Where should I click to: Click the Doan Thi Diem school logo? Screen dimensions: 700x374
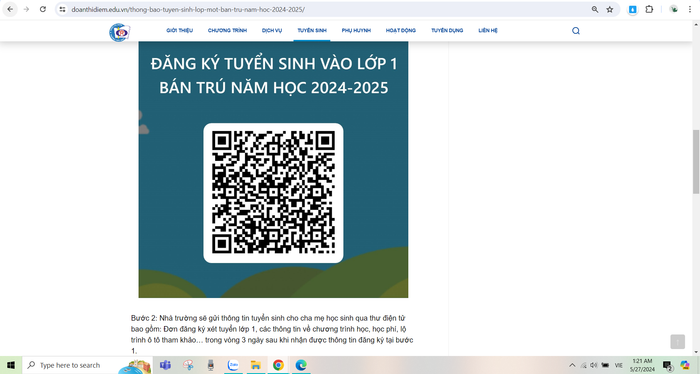119,32
